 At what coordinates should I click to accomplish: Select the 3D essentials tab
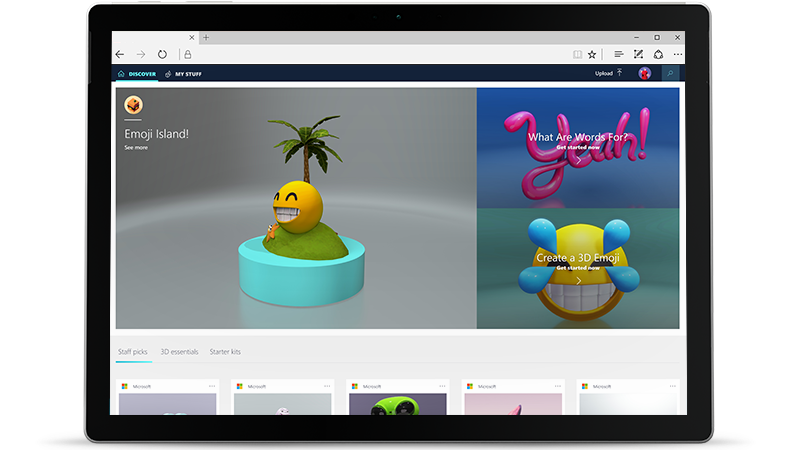point(180,352)
